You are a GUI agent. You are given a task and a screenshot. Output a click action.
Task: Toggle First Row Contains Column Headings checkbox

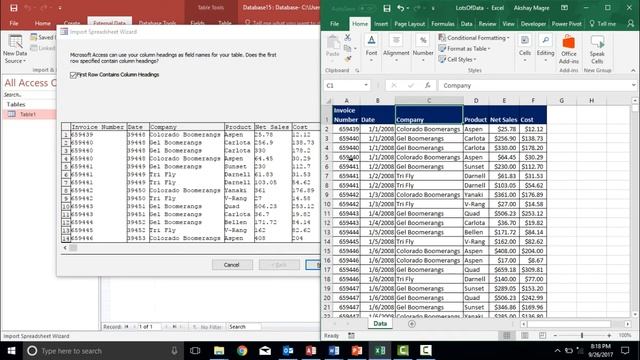pyautogui.click(x=73, y=75)
